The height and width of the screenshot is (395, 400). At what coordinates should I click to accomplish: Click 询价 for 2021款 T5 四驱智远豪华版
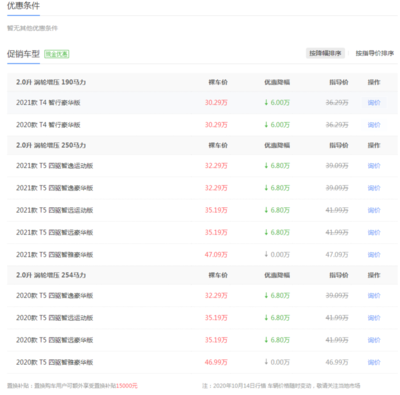[374, 233]
